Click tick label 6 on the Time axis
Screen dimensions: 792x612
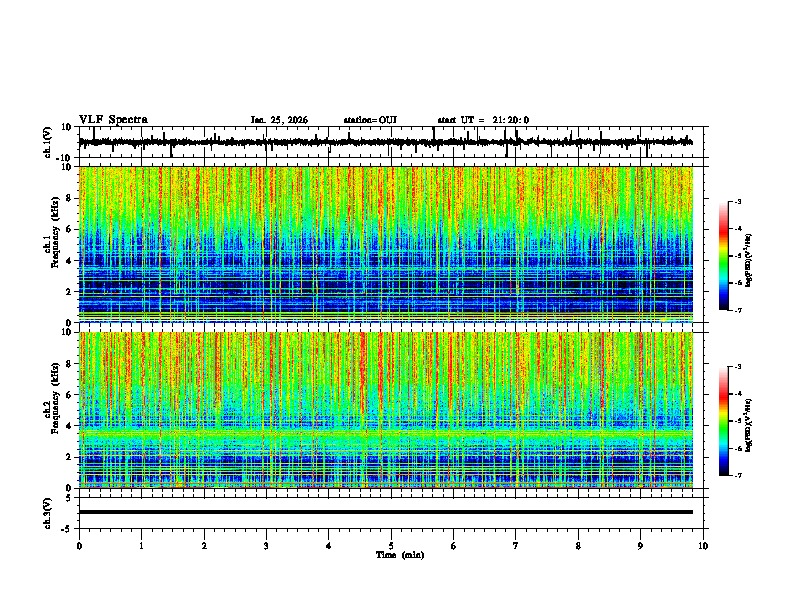tap(454, 546)
